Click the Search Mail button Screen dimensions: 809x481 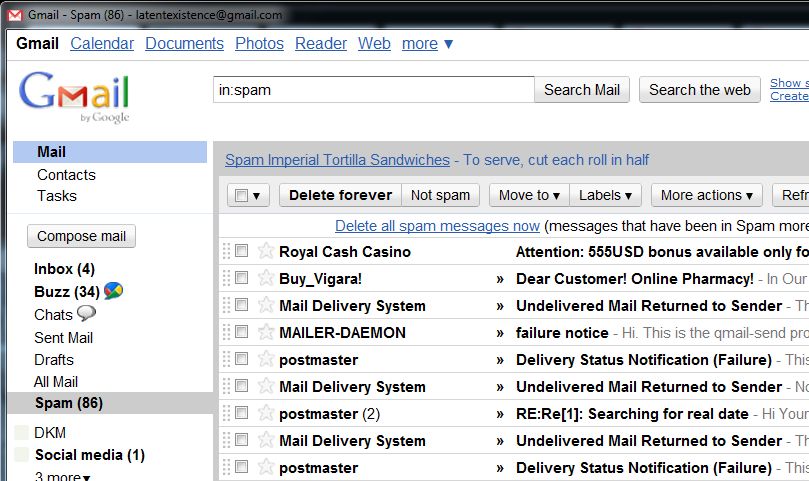[581, 90]
